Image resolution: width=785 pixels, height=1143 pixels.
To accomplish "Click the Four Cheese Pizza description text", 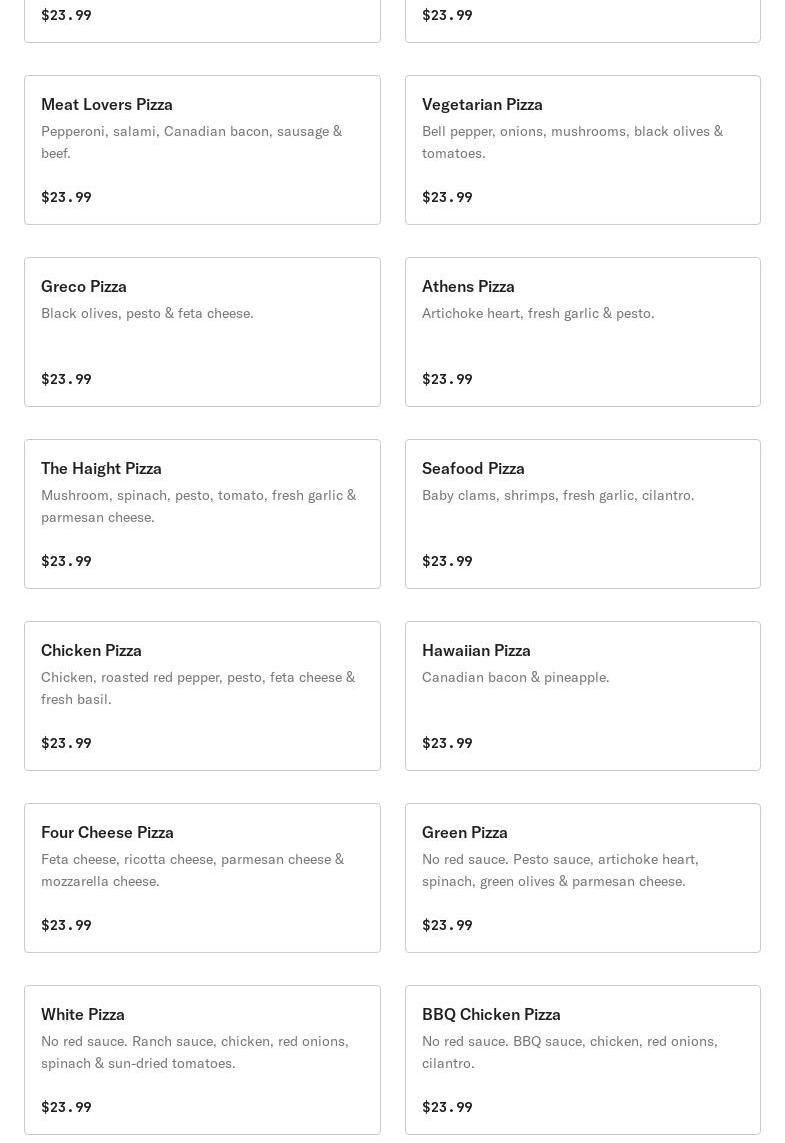I will click(192, 870).
